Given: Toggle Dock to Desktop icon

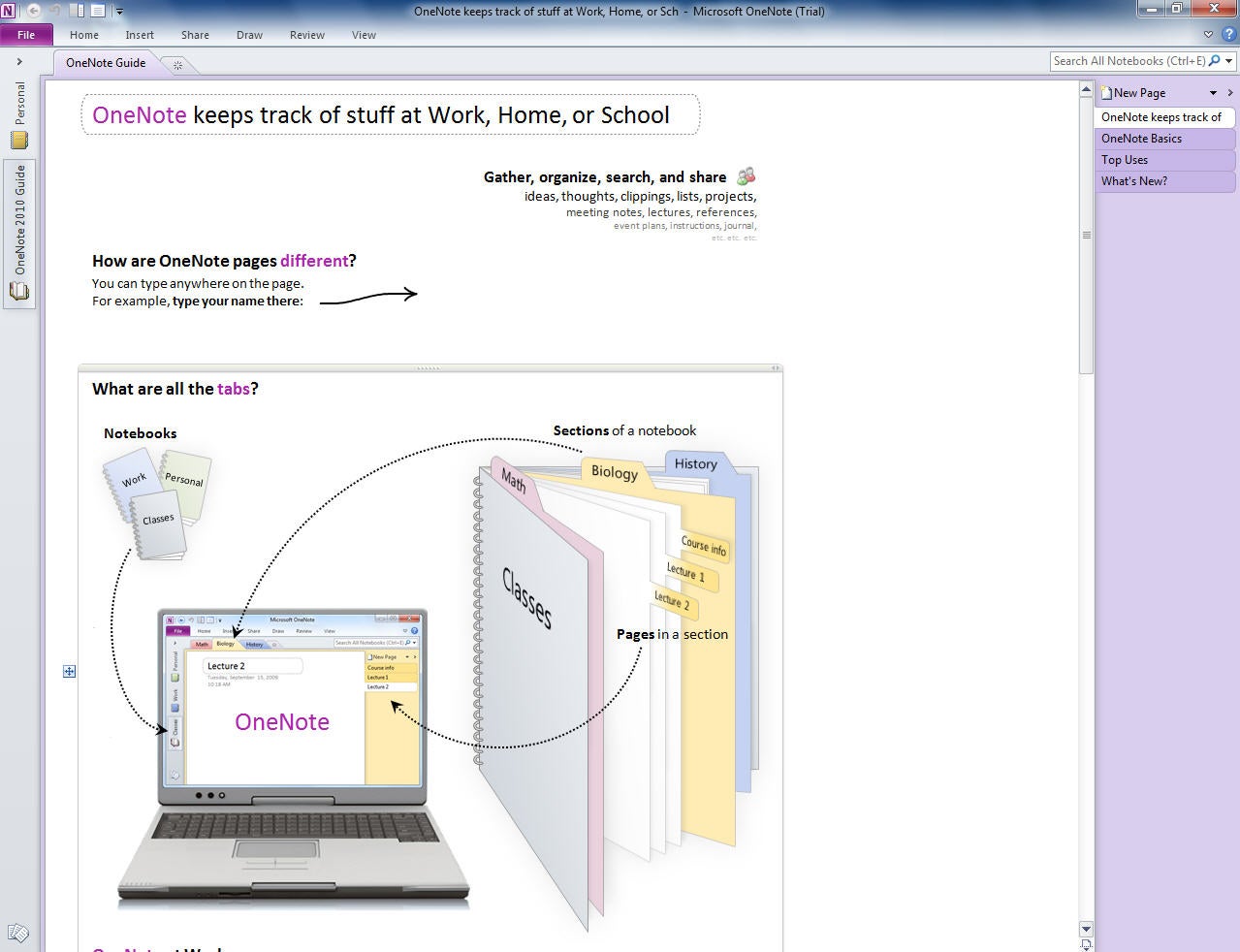Looking at the screenshot, I should click(77, 11).
